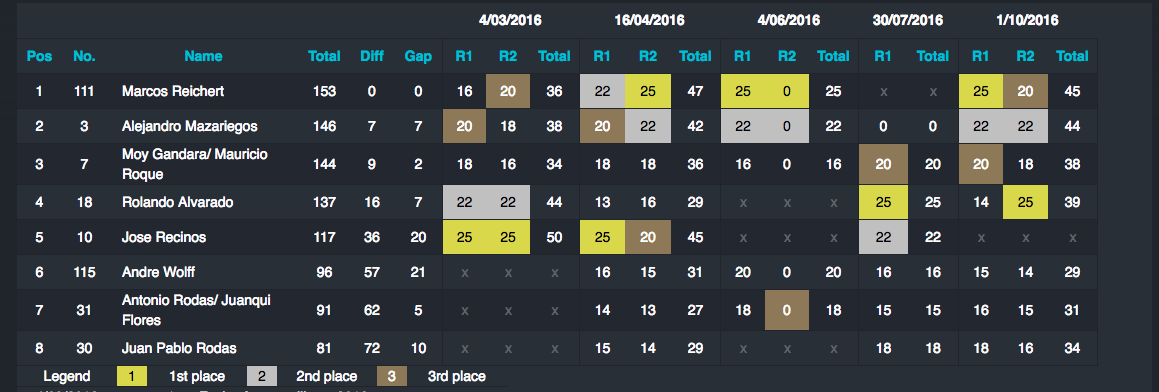Click Rolando Alvarado's overall total 137
The height and width of the screenshot is (392, 1159).
tap(324, 202)
